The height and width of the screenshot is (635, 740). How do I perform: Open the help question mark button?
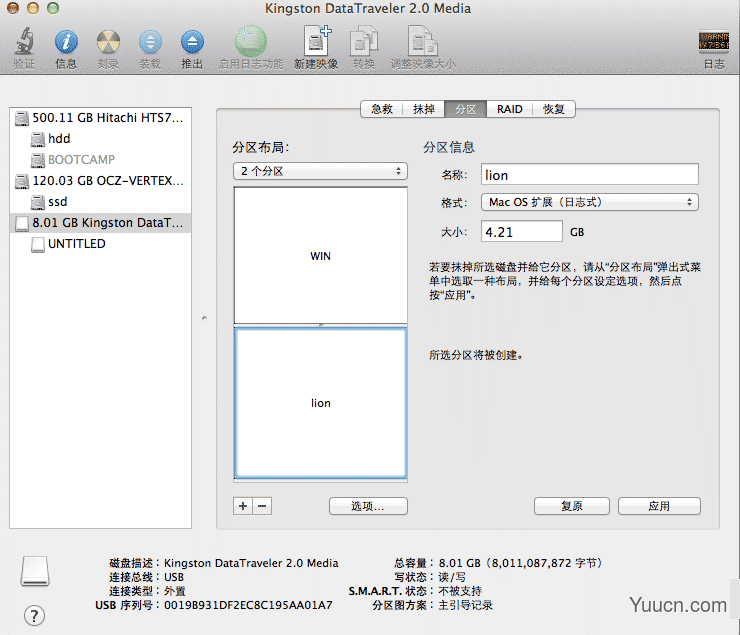pyautogui.click(x=34, y=615)
